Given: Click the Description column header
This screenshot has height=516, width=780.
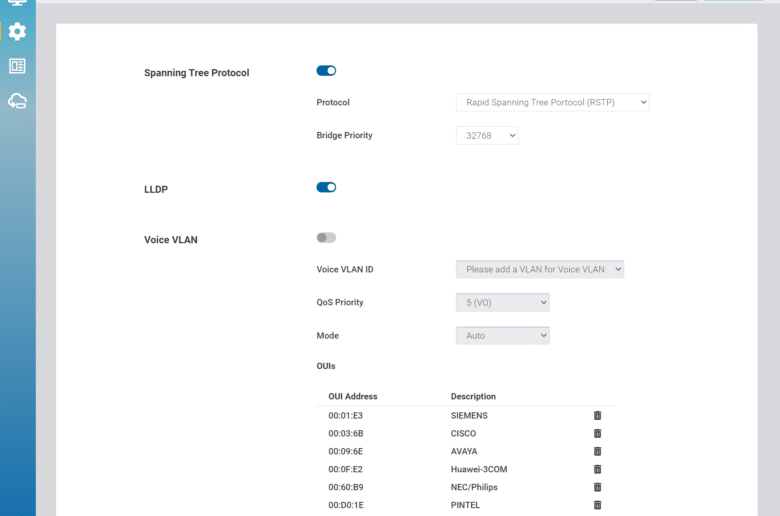Looking at the screenshot, I should pyautogui.click(x=473, y=397).
